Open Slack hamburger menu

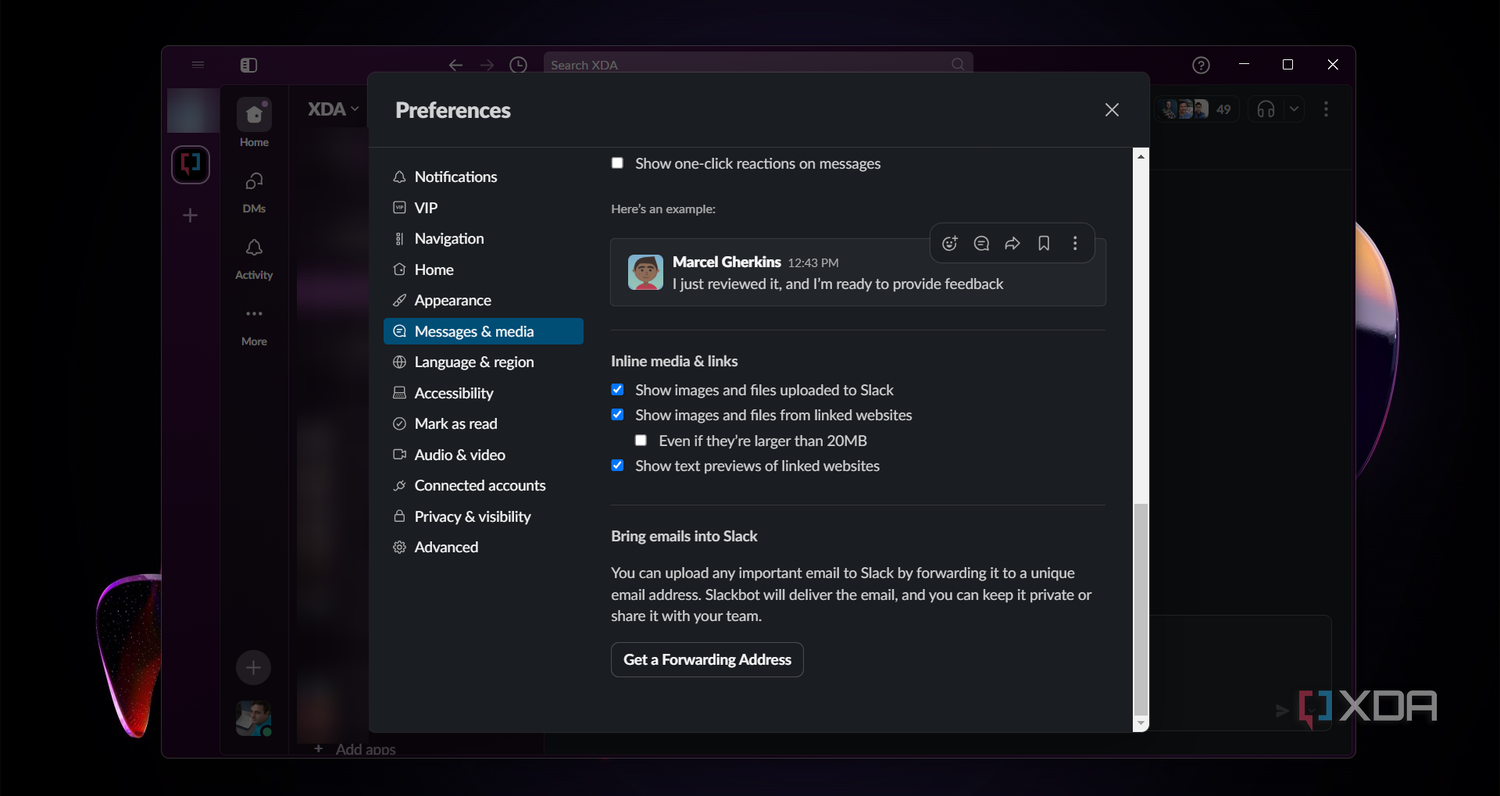(x=198, y=65)
